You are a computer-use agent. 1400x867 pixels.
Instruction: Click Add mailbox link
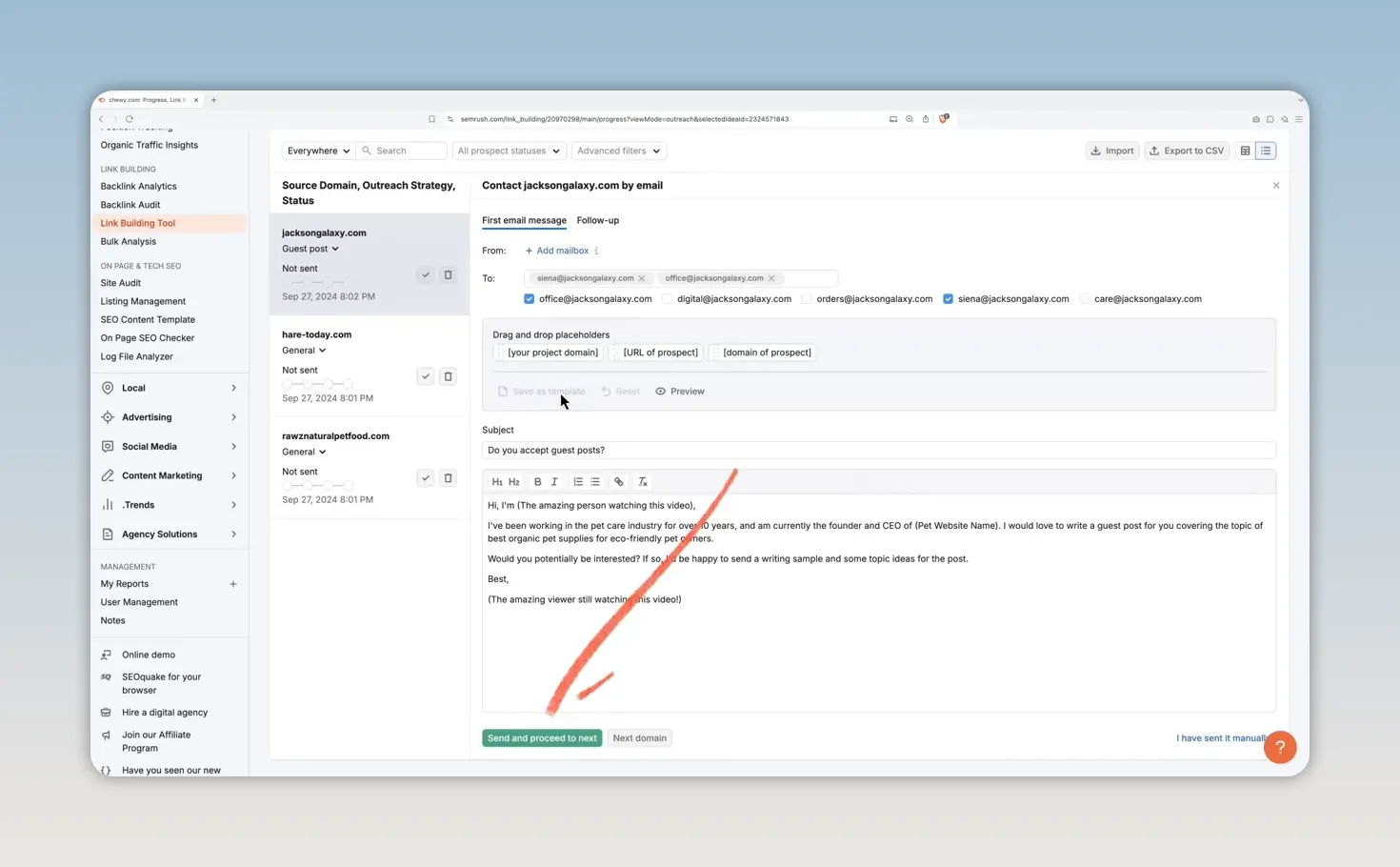(557, 251)
